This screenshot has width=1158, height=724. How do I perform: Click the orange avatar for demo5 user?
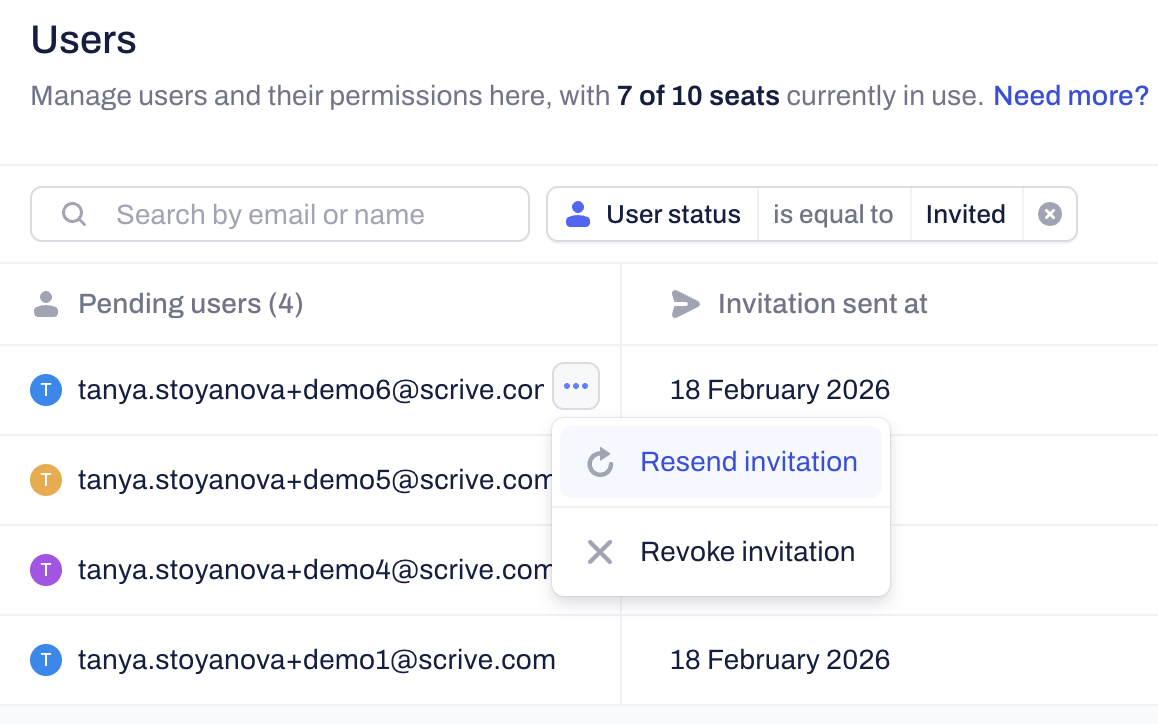(46, 480)
